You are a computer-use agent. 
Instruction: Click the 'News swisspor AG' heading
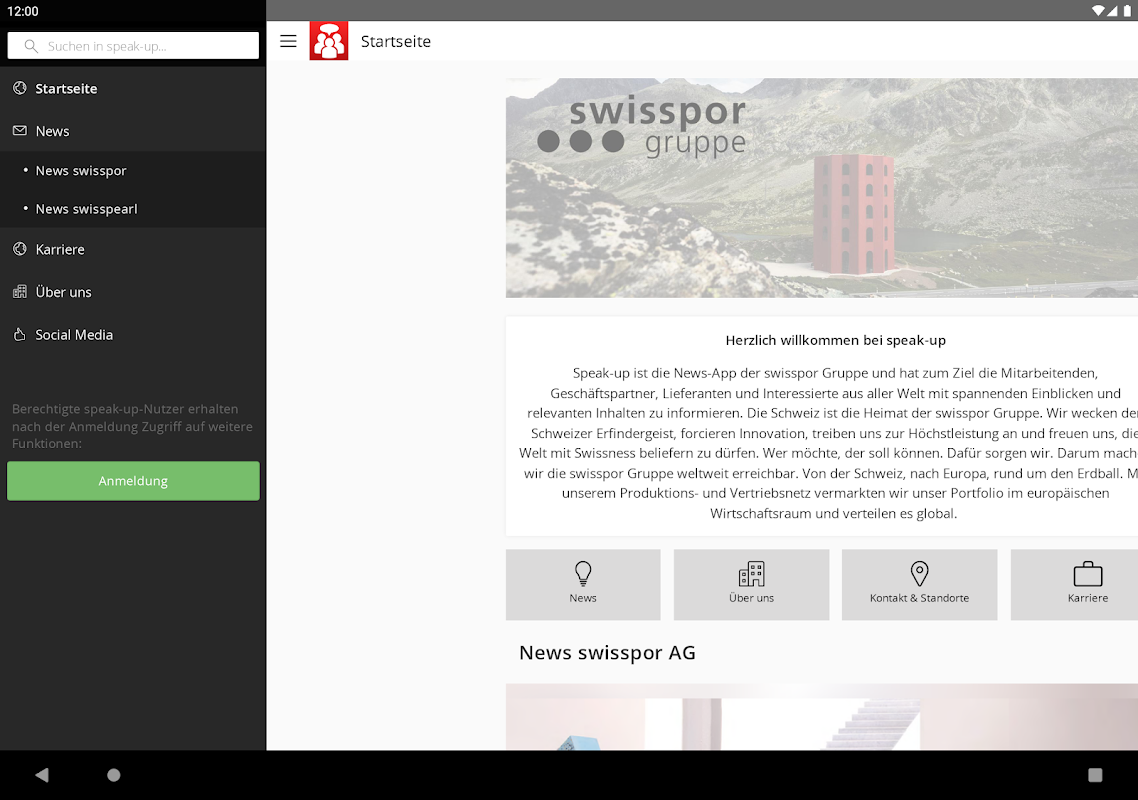607,653
